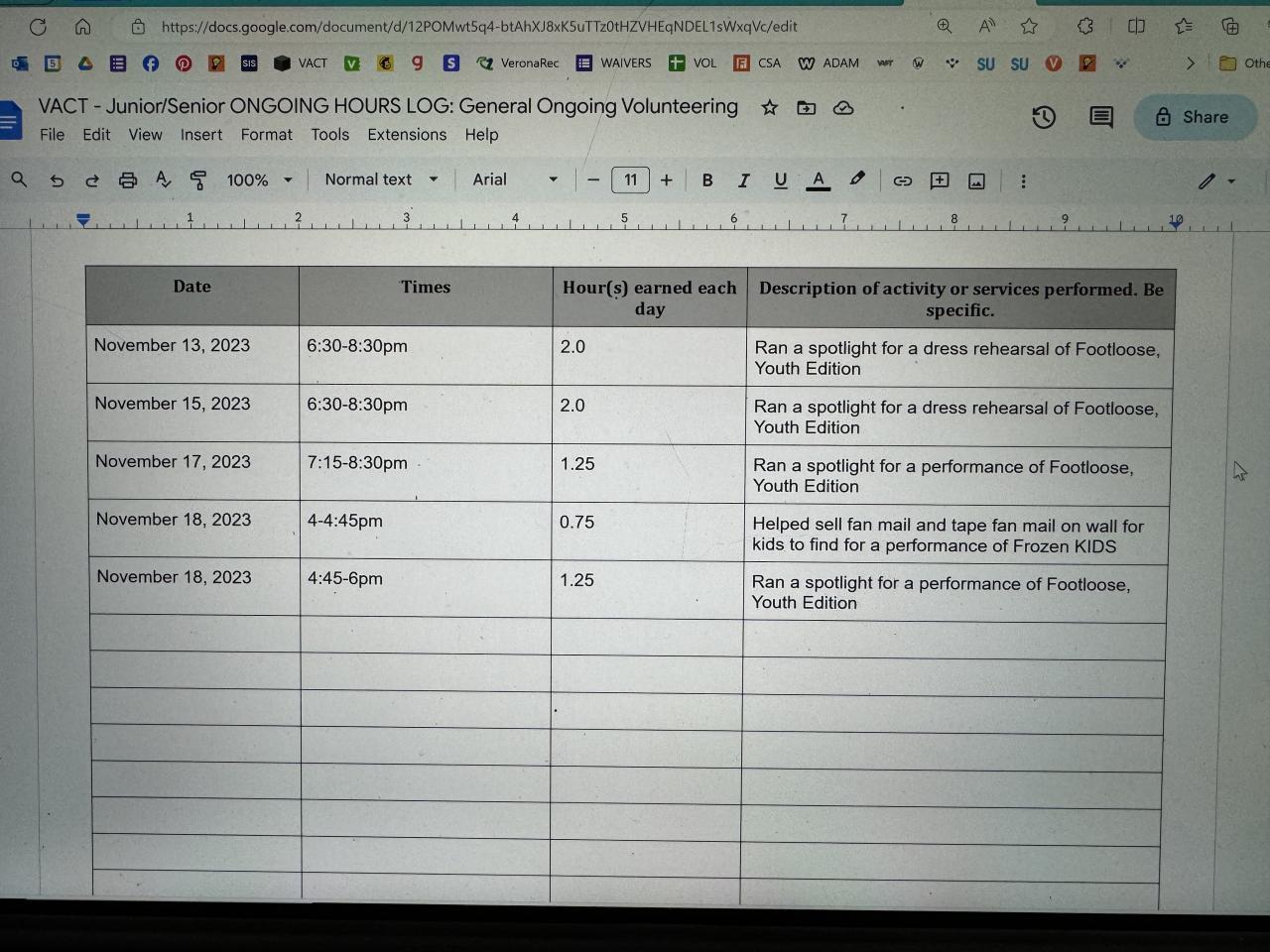Open the ADAM bookmark
This screenshot has width=1270, height=952.
tap(828, 63)
